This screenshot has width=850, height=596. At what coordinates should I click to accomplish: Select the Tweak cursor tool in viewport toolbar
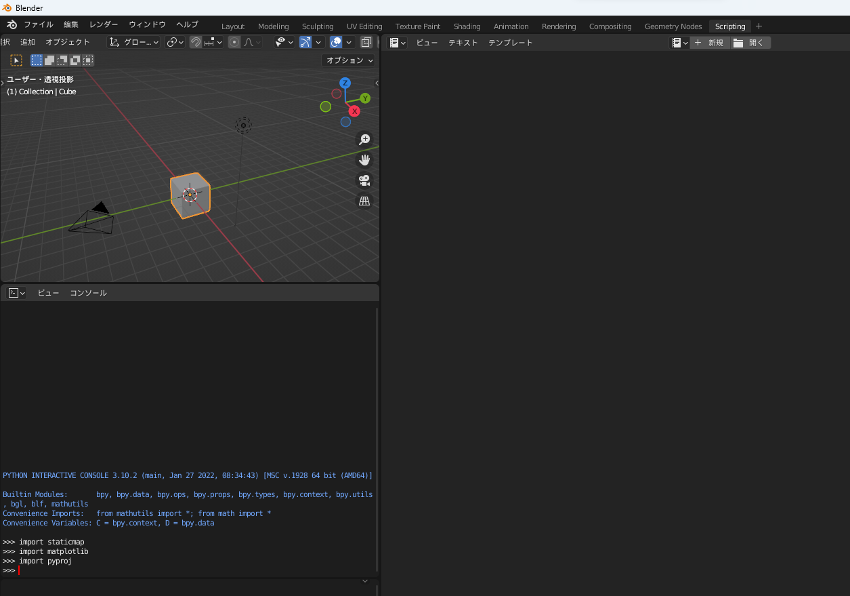tap(17, 60)
